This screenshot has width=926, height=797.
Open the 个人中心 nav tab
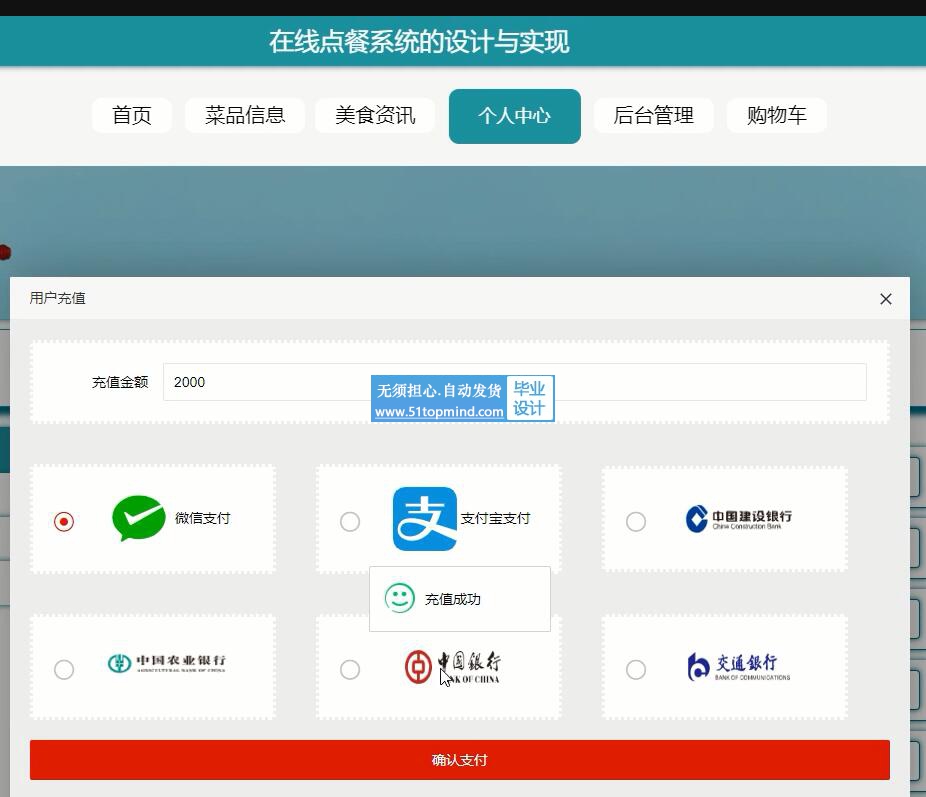coord(514,116)
